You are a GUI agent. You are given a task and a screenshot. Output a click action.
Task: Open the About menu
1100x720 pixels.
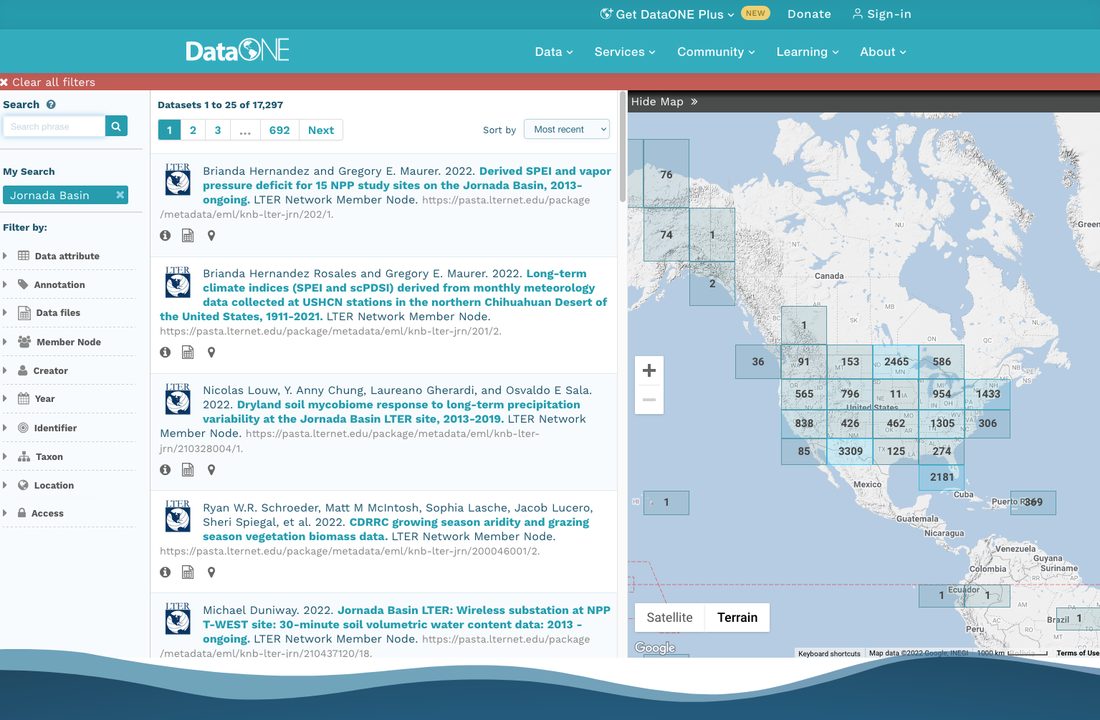click(883, 52)
